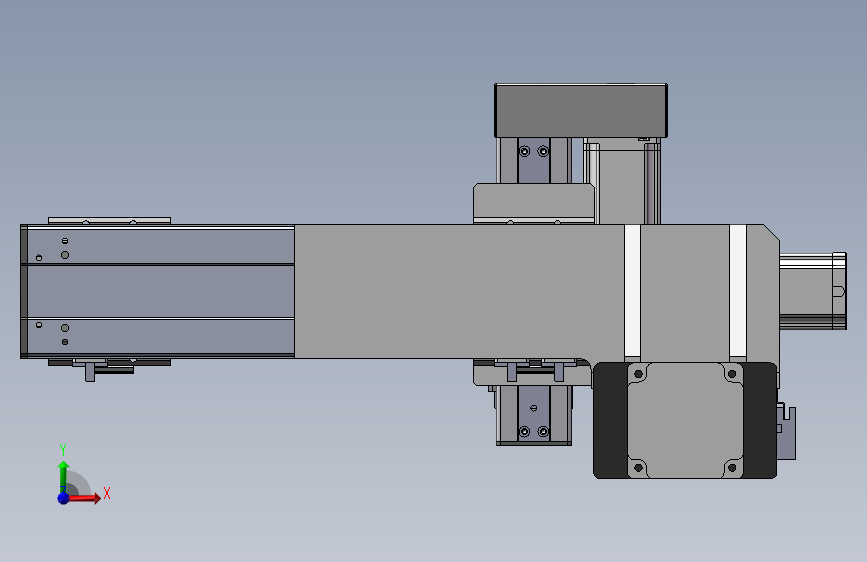Select the square stepper motor face with four bolts

[685, 420]
